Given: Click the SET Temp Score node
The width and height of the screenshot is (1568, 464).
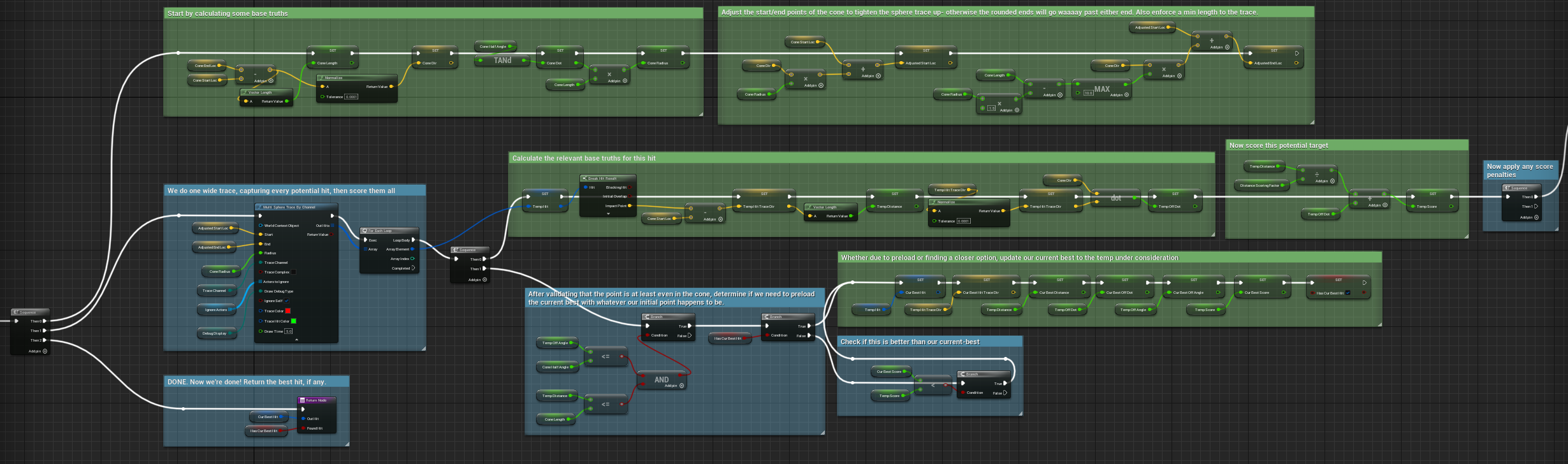Looking at the screenshot, I should 1433,200.
